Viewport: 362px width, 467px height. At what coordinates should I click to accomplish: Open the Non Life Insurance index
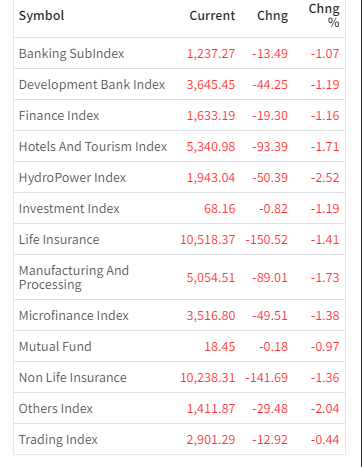73,378
